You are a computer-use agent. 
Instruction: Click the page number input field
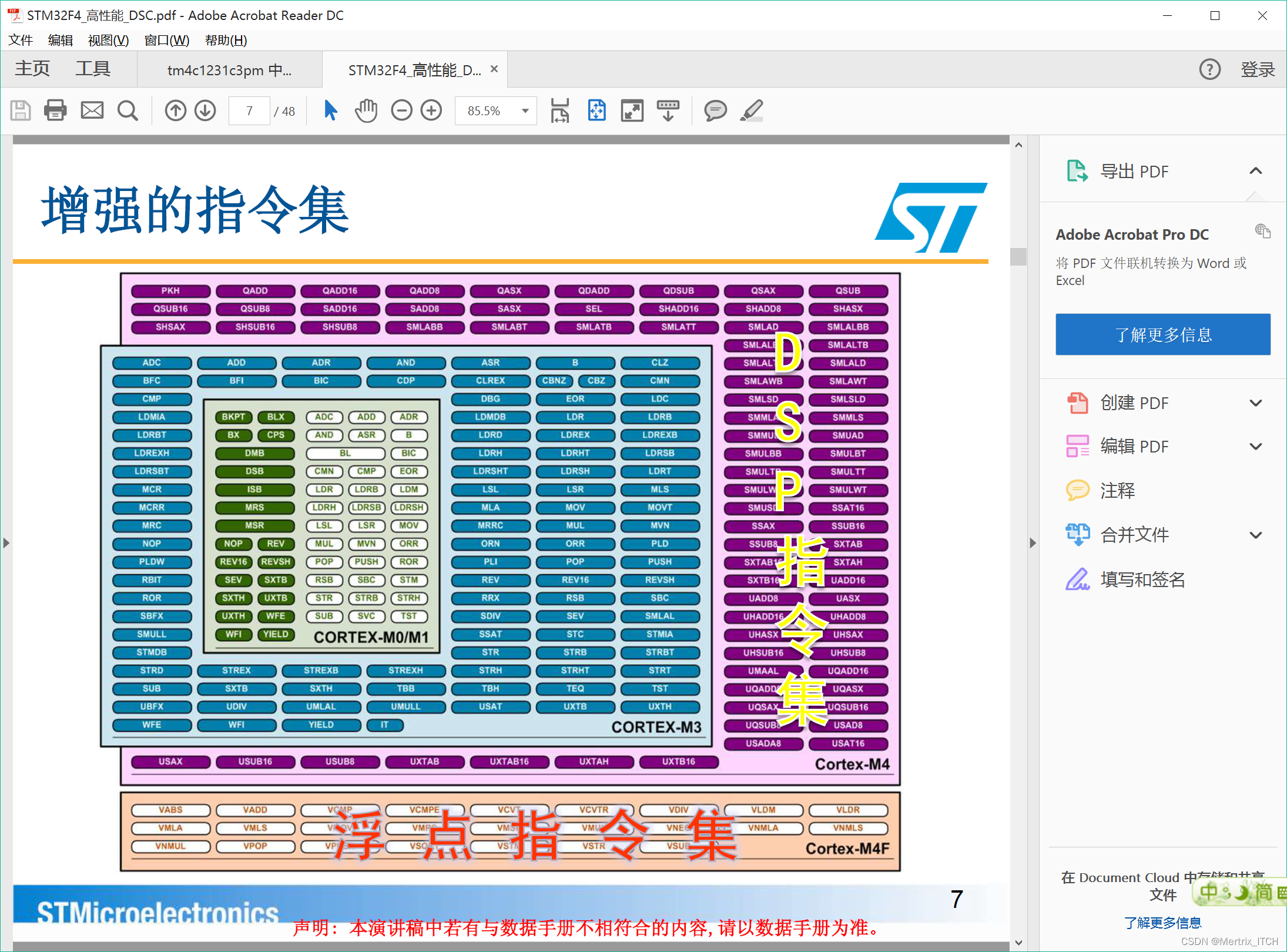(249, 110)
